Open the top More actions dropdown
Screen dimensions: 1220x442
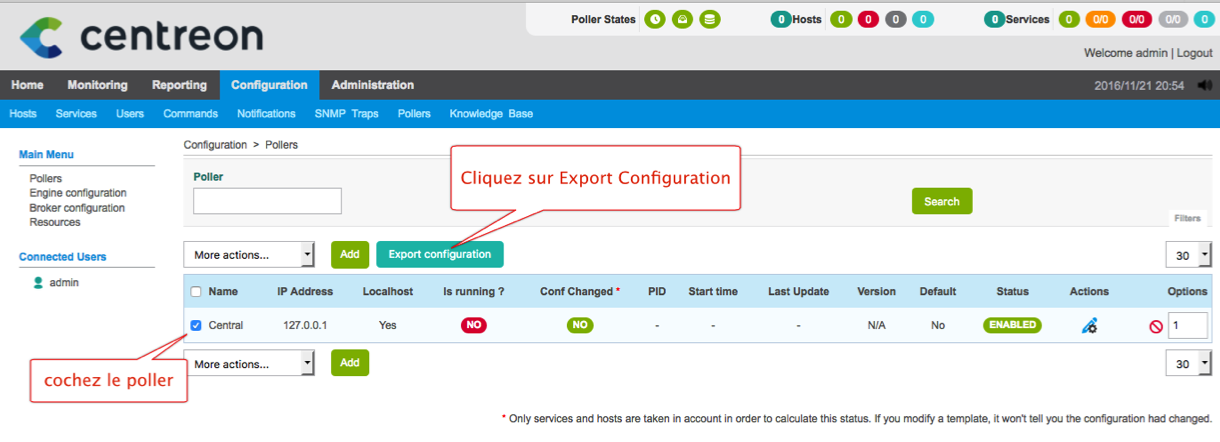coord(249,255)
